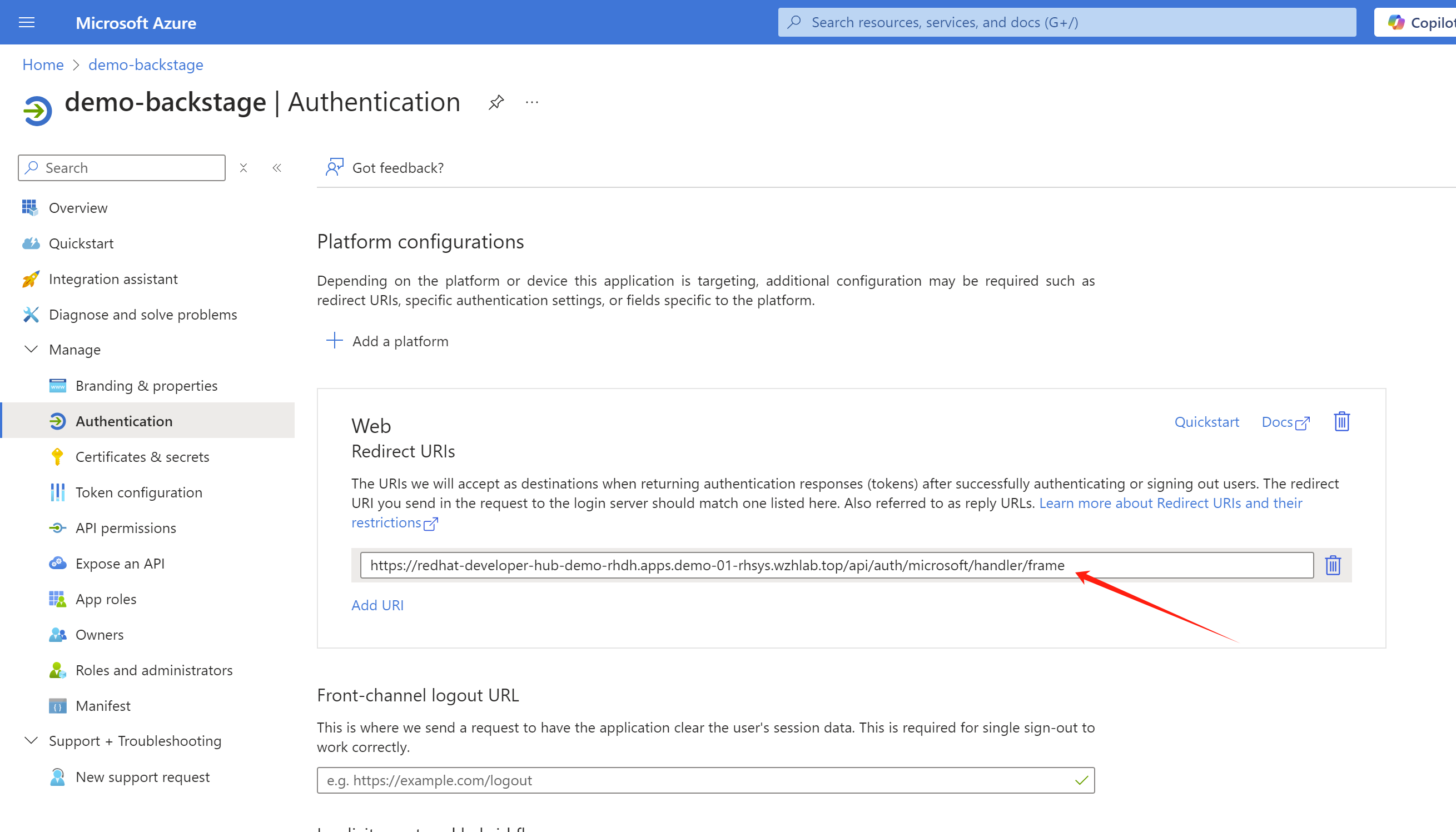Click the Add URI link
1456x832 pixels.
tap(377, 605)
